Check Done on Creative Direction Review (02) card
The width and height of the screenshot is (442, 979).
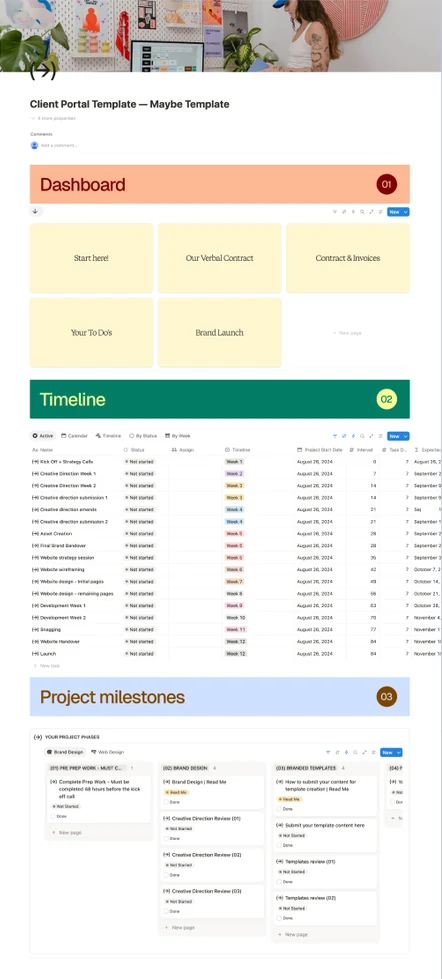(x=166, y=875)
